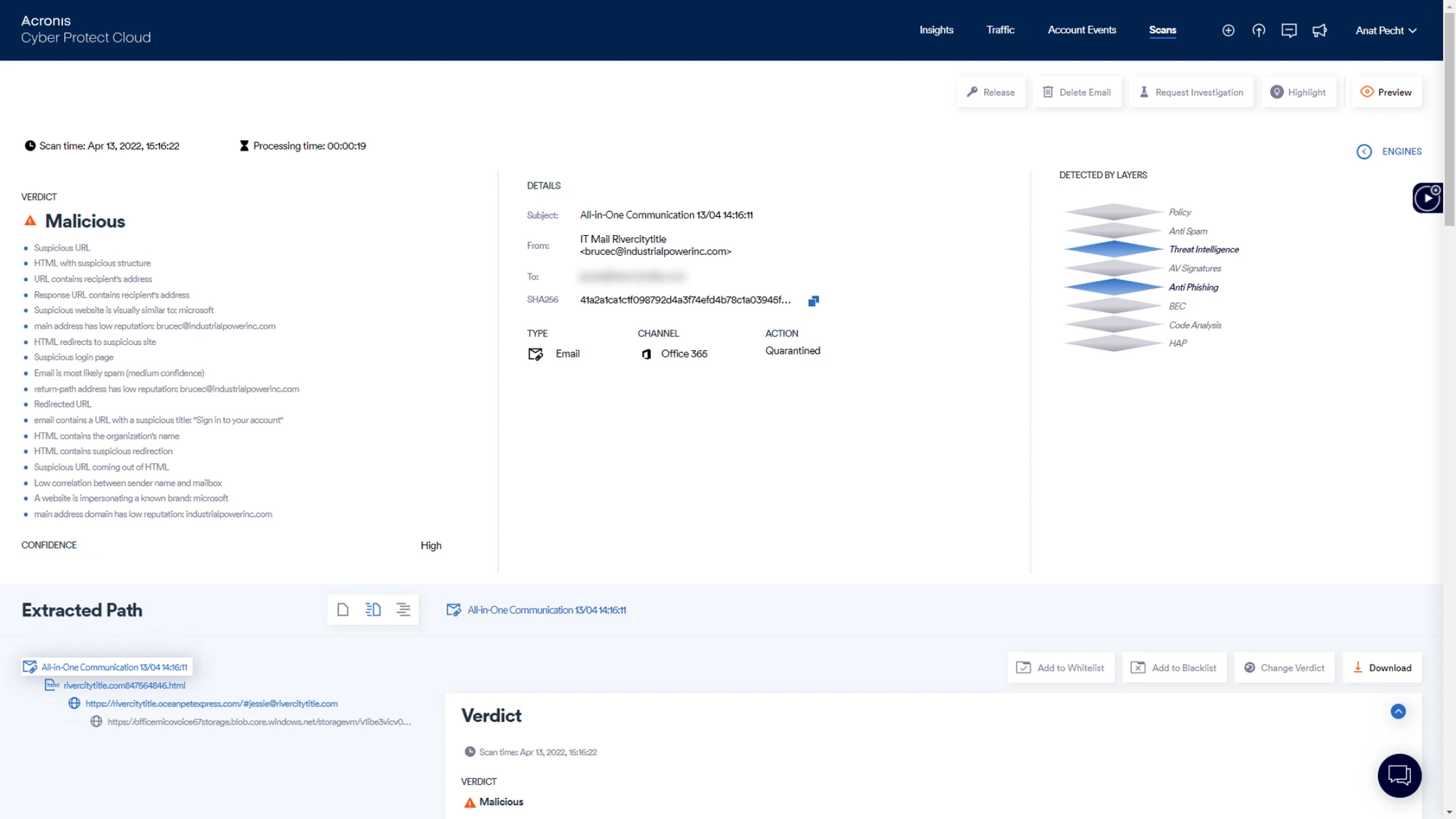Select the BEC detection layer
The width and height of the screenshot is (1456, 819).
(1125, 306)
